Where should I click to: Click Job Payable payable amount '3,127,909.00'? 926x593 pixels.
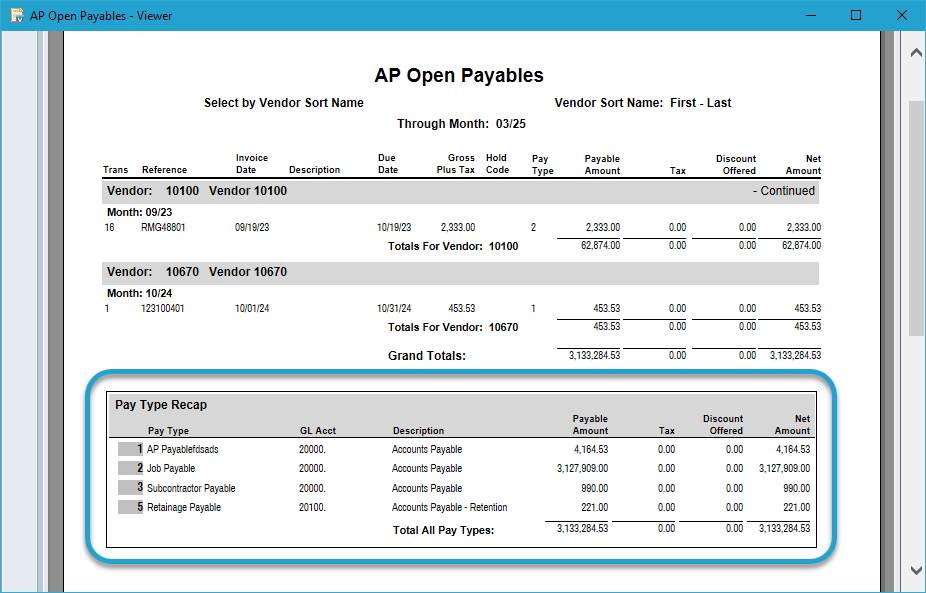[582, 468]
